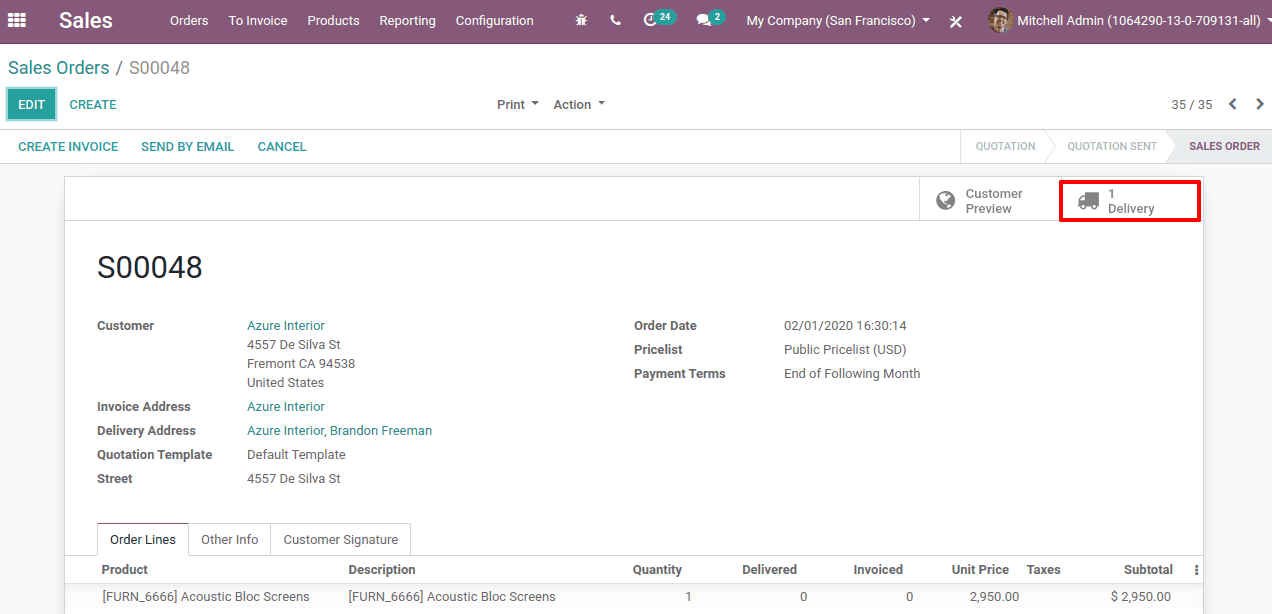Viewport: 1272px width, 614px height.
Task: Expand the Print dropdown
Action: pyautogui.click(x=518, y=104)
